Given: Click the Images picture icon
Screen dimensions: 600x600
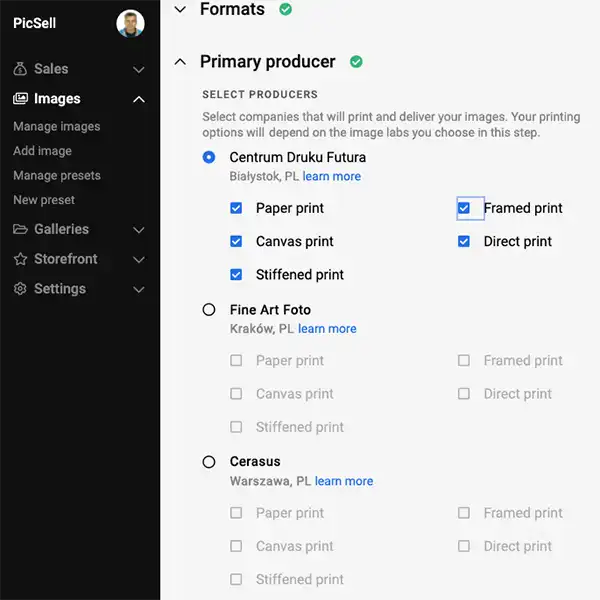Looking at the screenshot, I should click(x=20, y=99).
